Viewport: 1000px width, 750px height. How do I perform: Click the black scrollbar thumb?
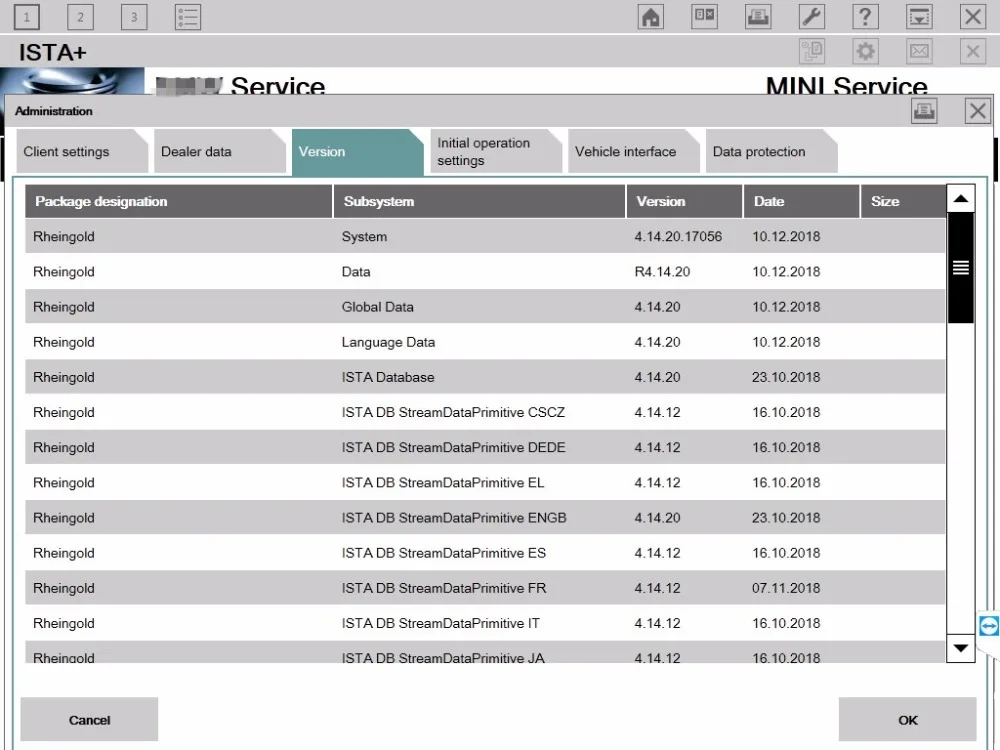pyautogui.click(x=960, y=268)
